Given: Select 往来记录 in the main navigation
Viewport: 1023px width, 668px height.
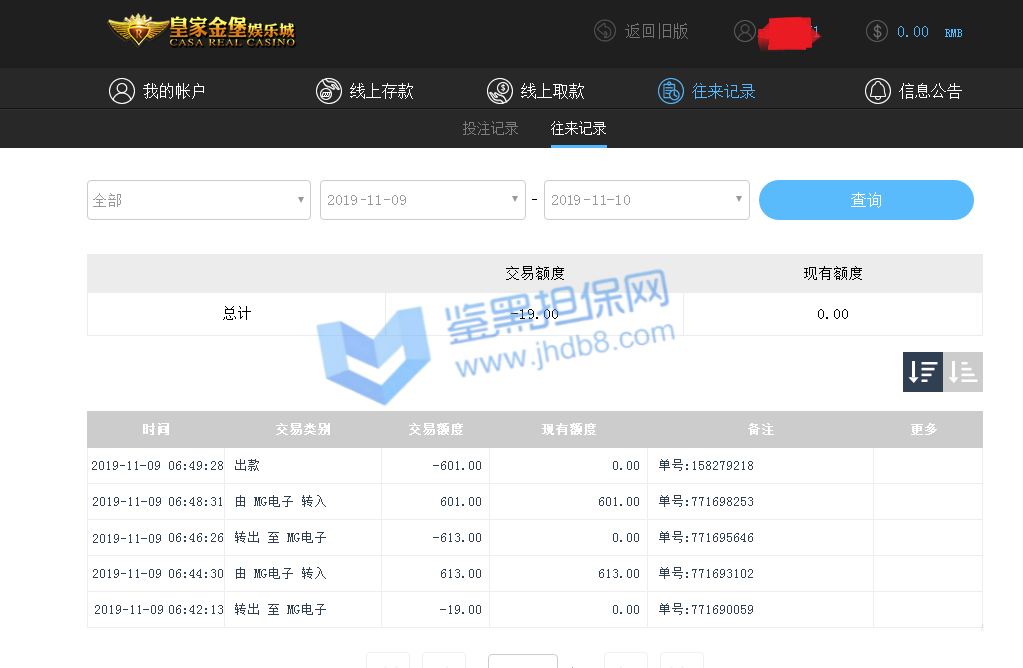Looking at the screenshot, I should coord(707,91).
